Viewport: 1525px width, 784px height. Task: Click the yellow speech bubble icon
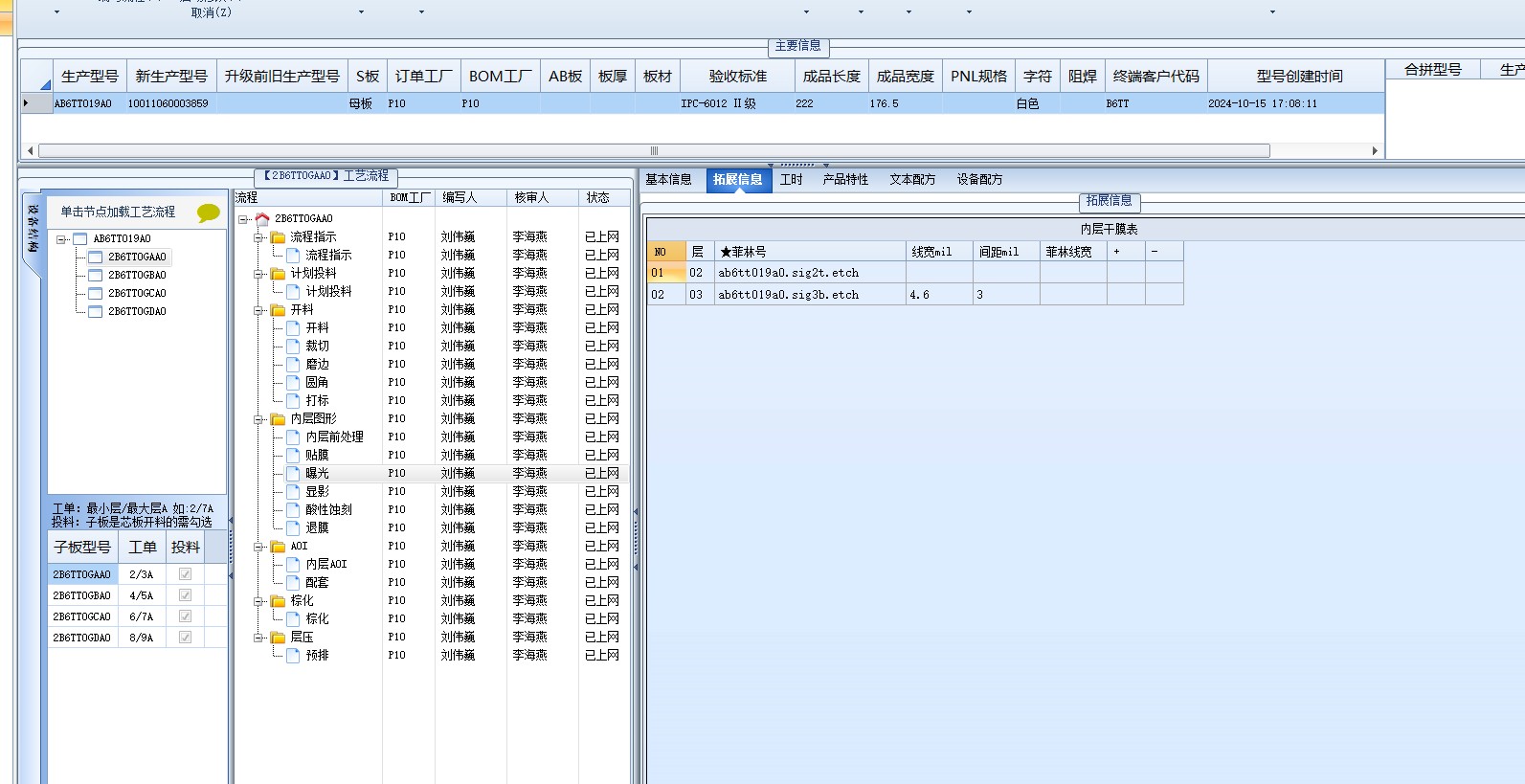tap(208, 213)
